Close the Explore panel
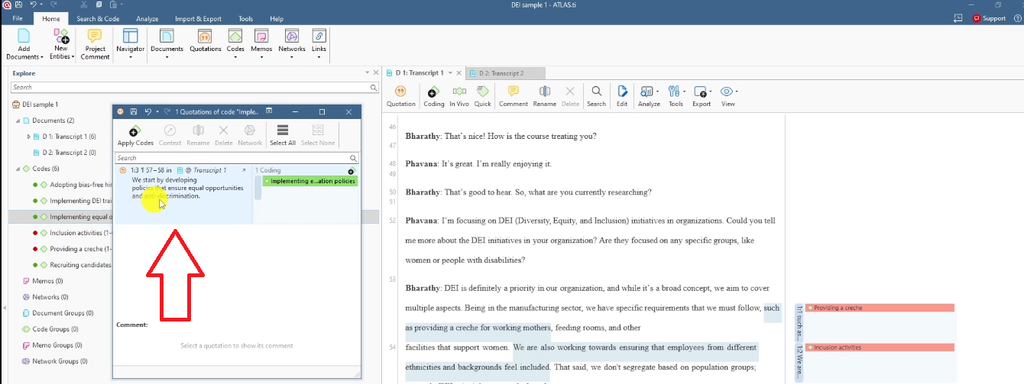The width and height of the screenshot is (1024, 384). 376,73
